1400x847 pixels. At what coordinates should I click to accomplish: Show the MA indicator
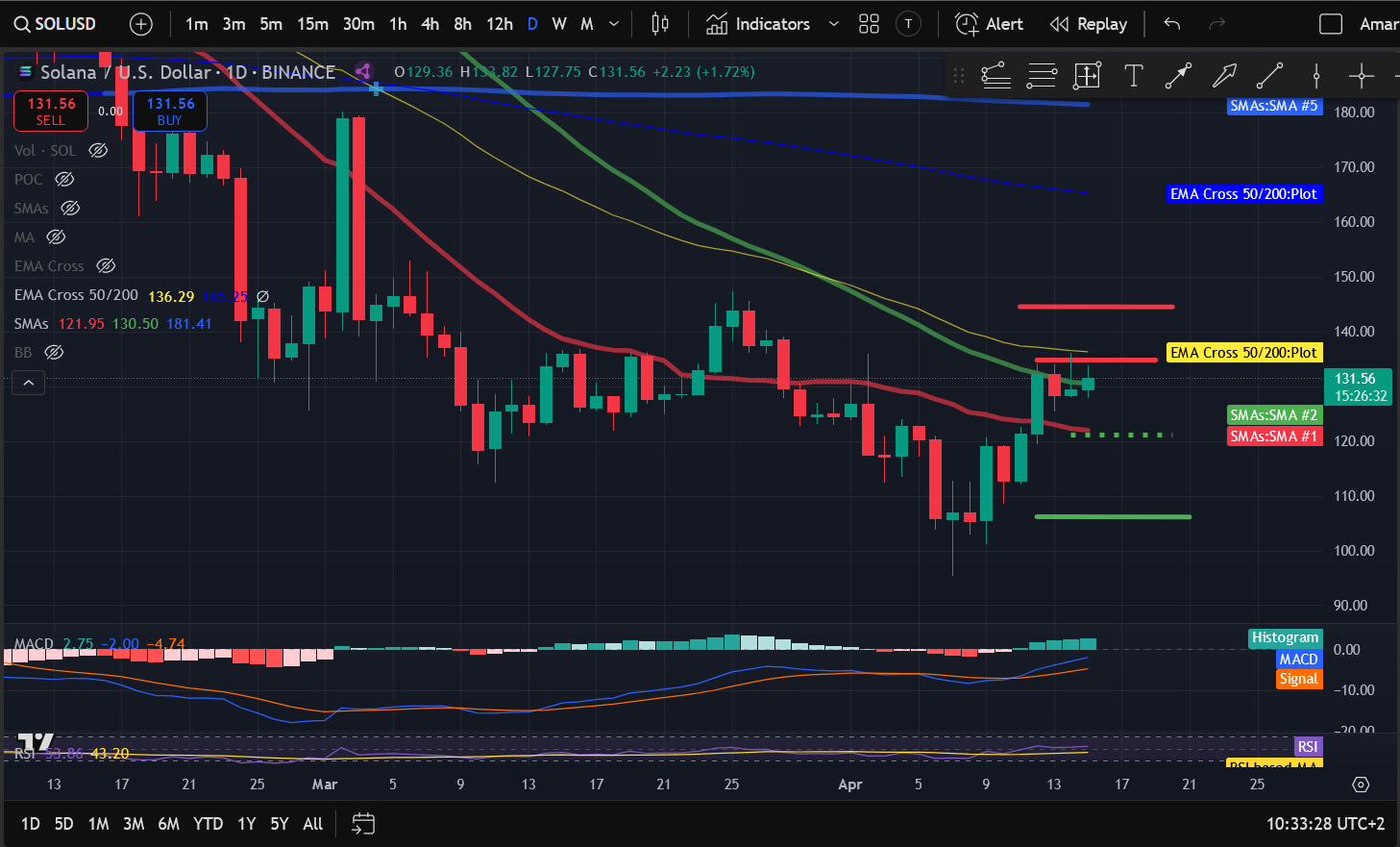coord(56,237)
